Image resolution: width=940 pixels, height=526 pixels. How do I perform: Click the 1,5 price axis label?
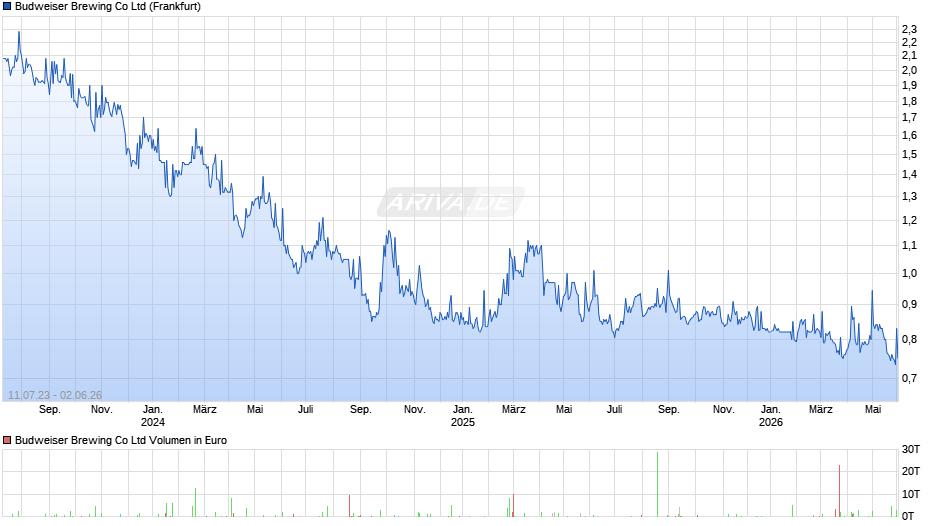click(909, 154)
